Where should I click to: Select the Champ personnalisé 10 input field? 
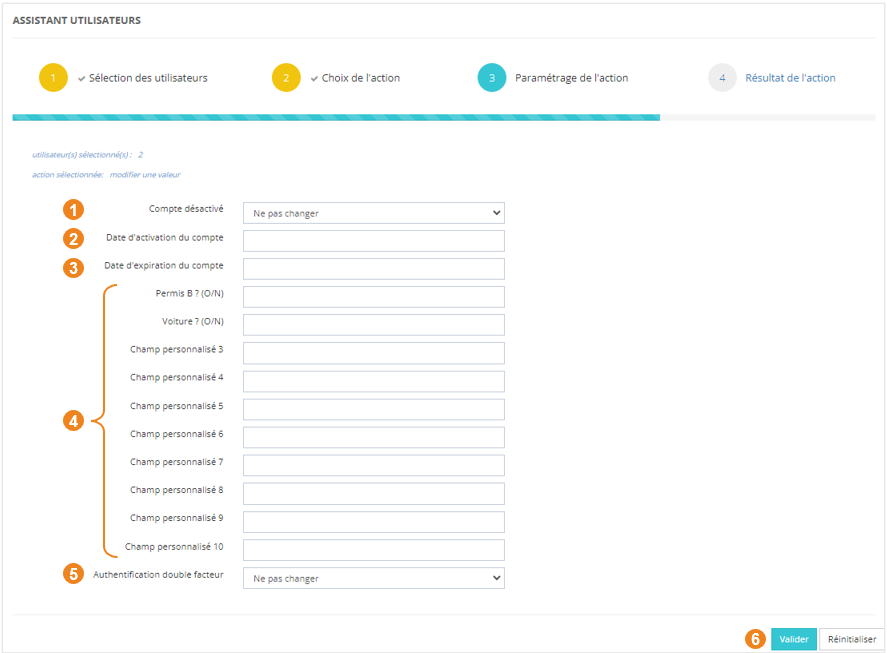tap(373, 550)
